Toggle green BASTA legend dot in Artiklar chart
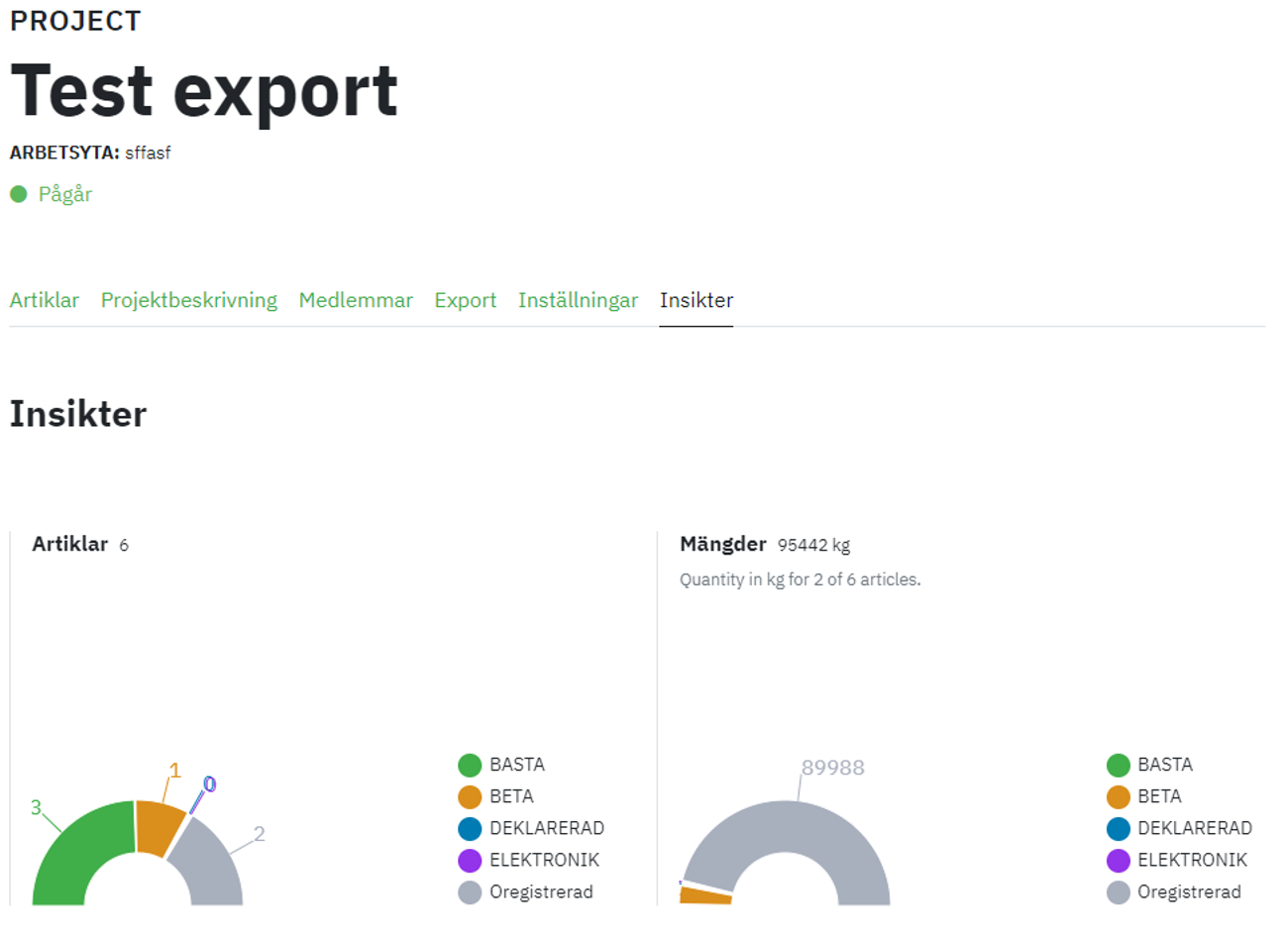The height and width of the screenshot is (938, 1288). point(470,765)
